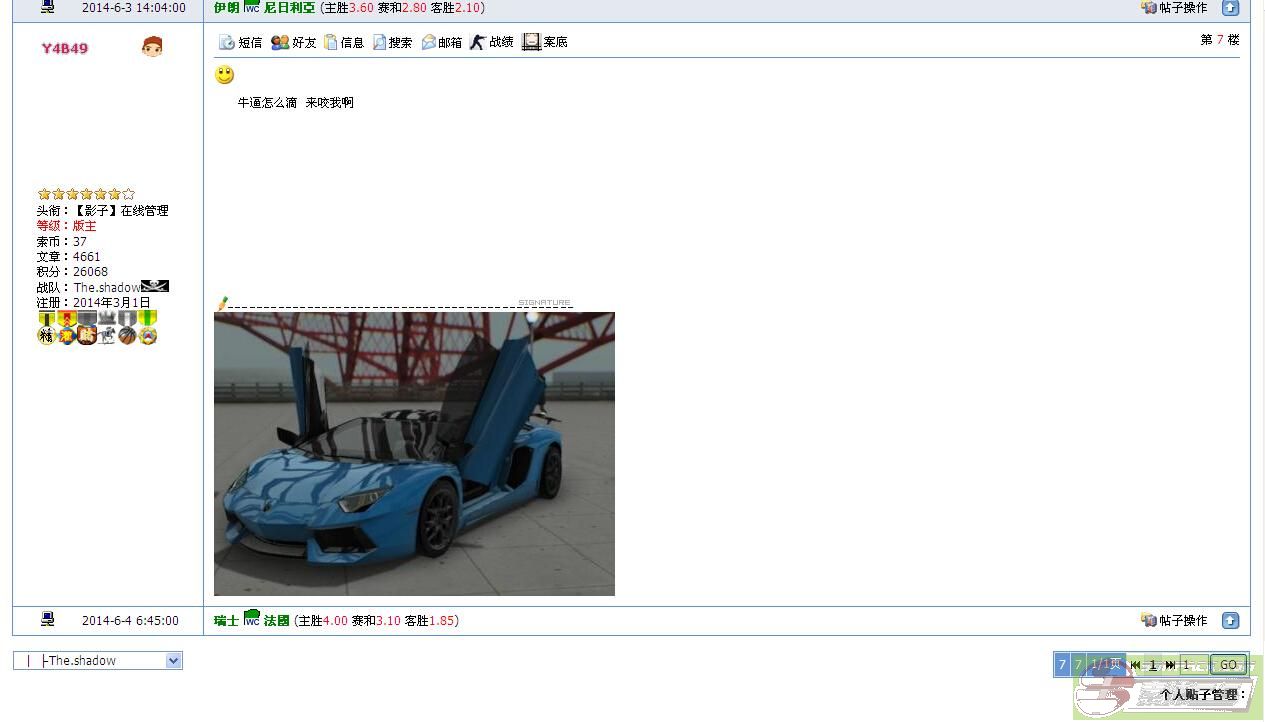Jump to the last page arrow
The width and height of the screenshot is (1265, 722).
[1170, 665]
